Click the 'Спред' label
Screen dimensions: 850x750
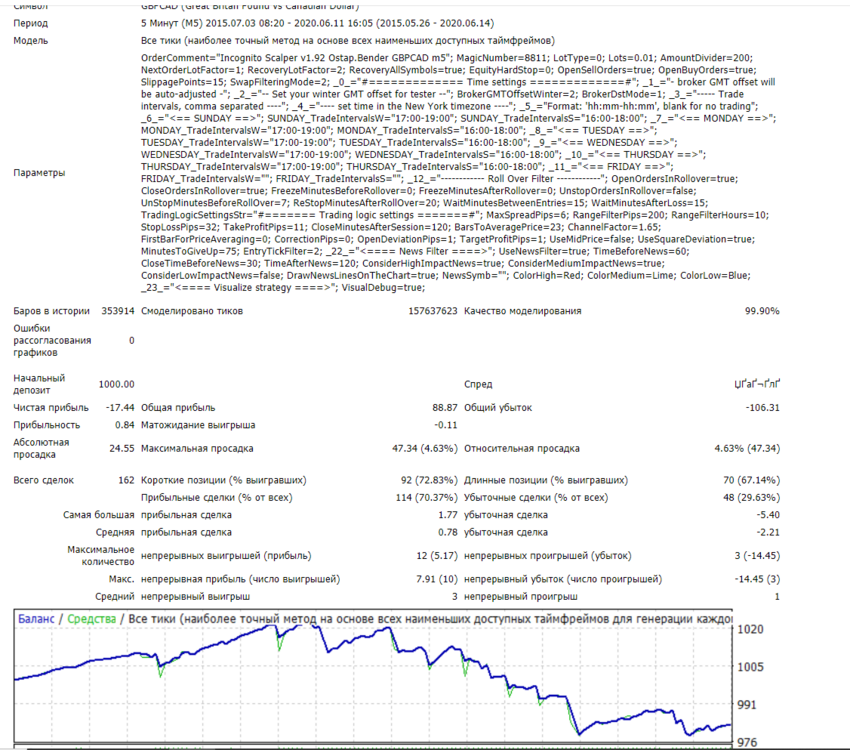[x=478, y=384]
